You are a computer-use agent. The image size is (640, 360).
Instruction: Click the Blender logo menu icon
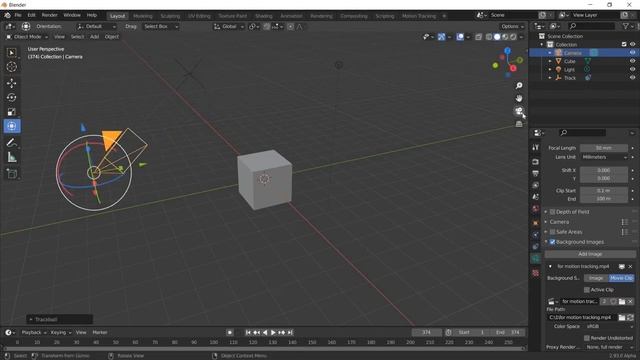pos(7,15)
